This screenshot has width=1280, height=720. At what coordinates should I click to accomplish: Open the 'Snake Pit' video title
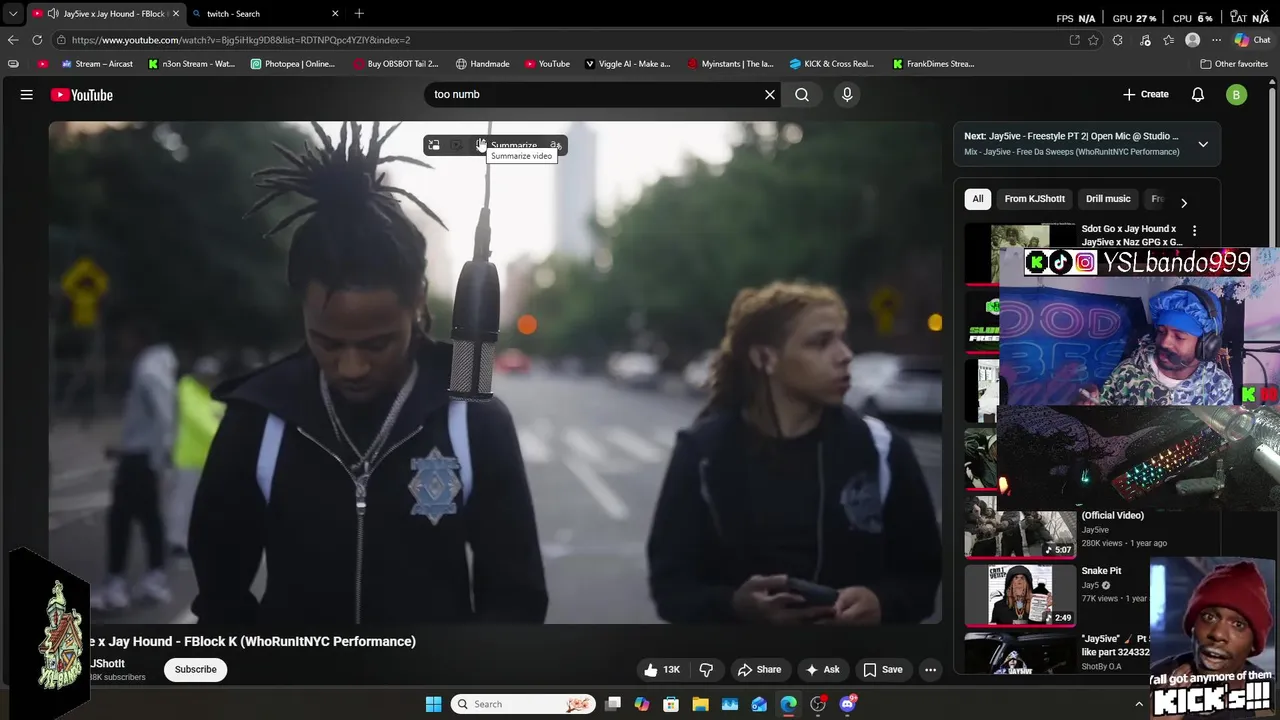click(1101, 571)
